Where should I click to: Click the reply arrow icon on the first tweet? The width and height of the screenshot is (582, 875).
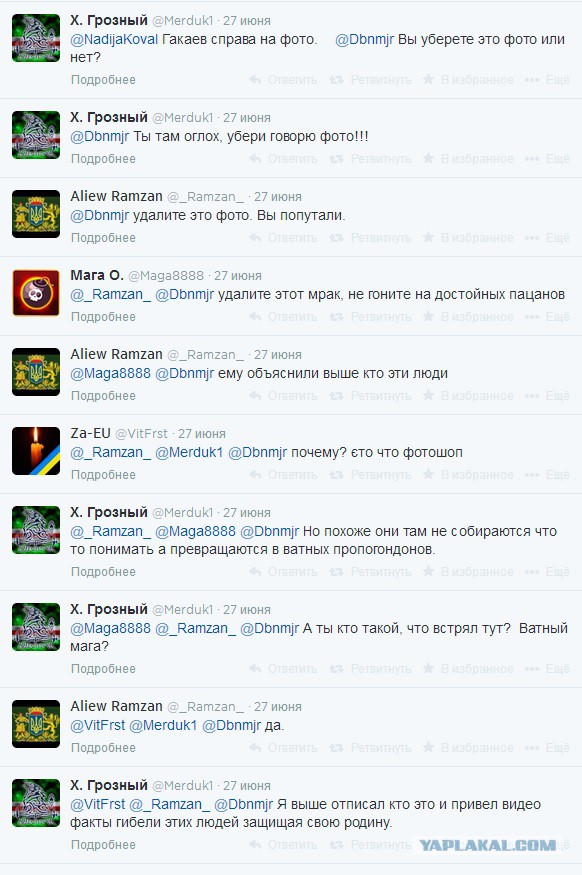pos(256,80)
